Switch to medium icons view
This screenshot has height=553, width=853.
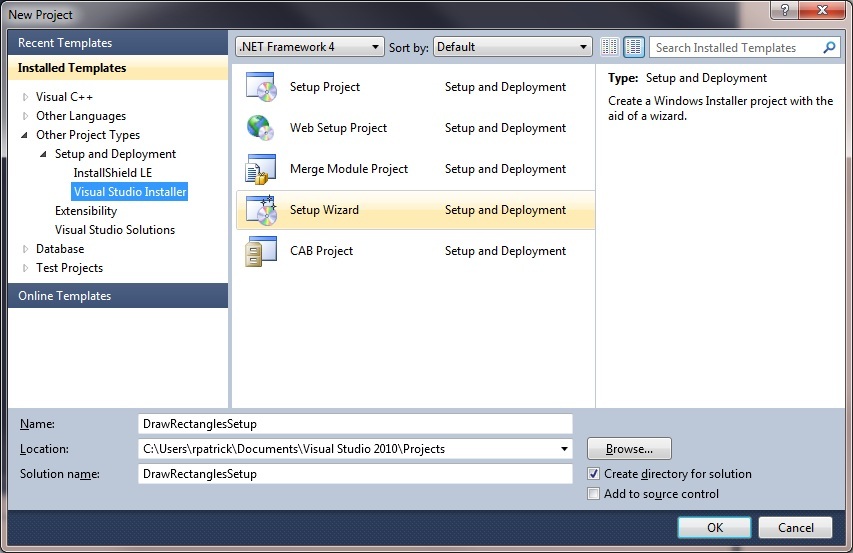[634, 47]
